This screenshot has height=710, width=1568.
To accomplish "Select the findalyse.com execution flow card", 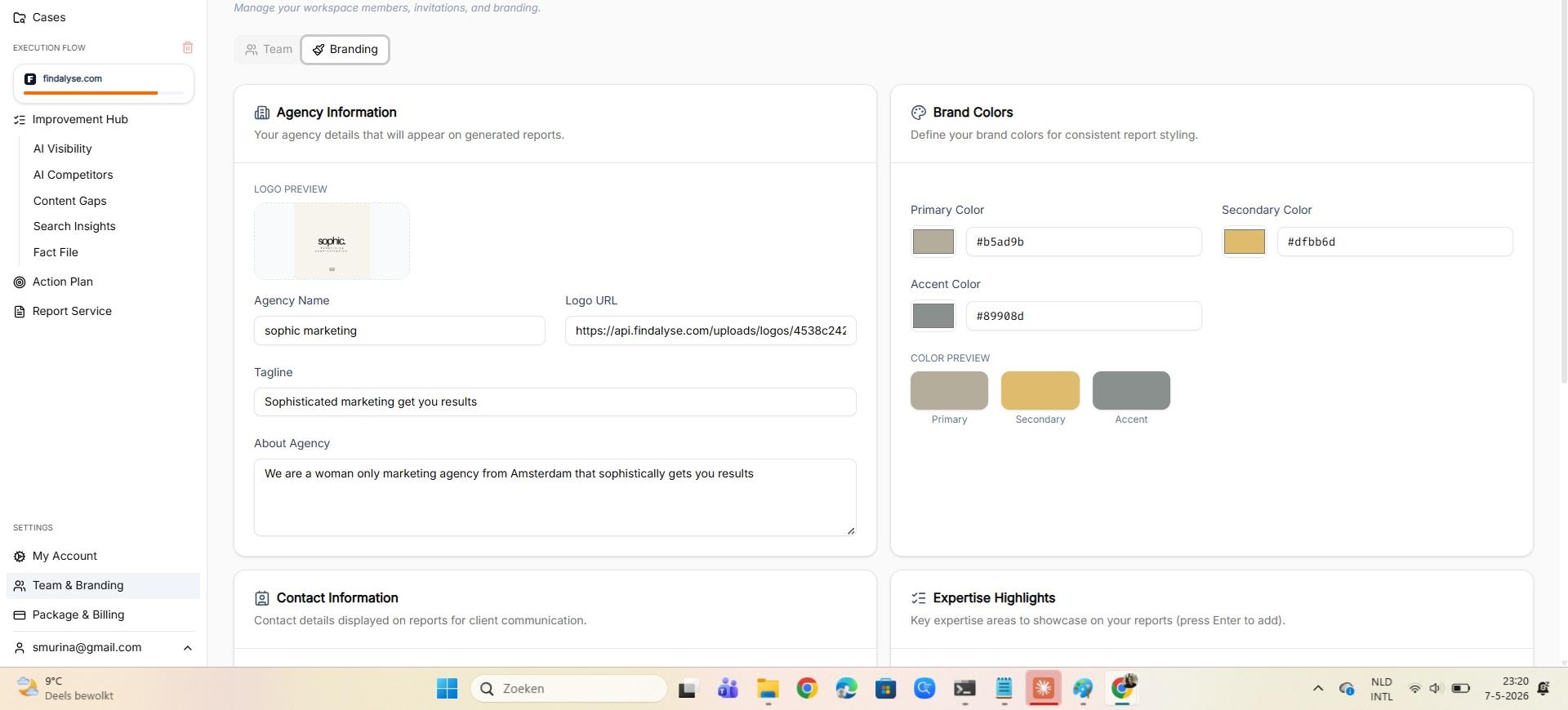I will click(104, 83).
